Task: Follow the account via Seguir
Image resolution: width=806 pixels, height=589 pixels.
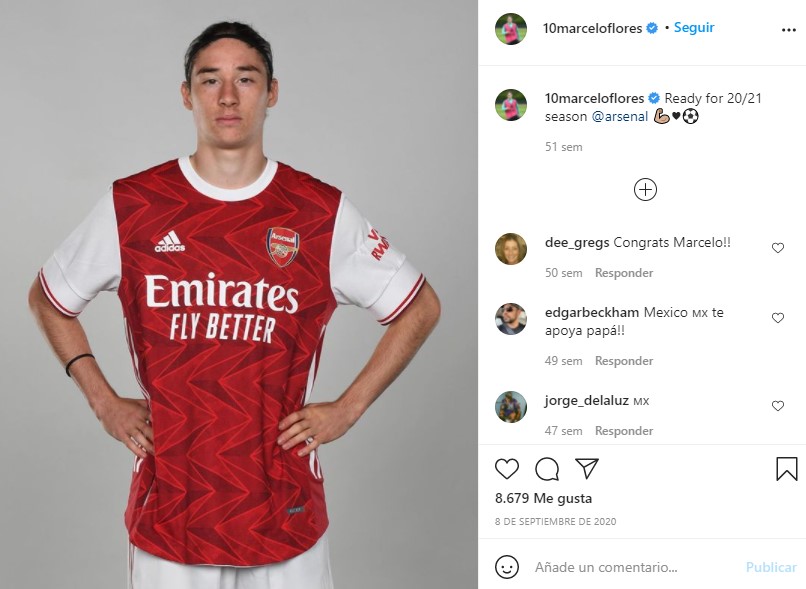Action: click(x=694, y=28)
